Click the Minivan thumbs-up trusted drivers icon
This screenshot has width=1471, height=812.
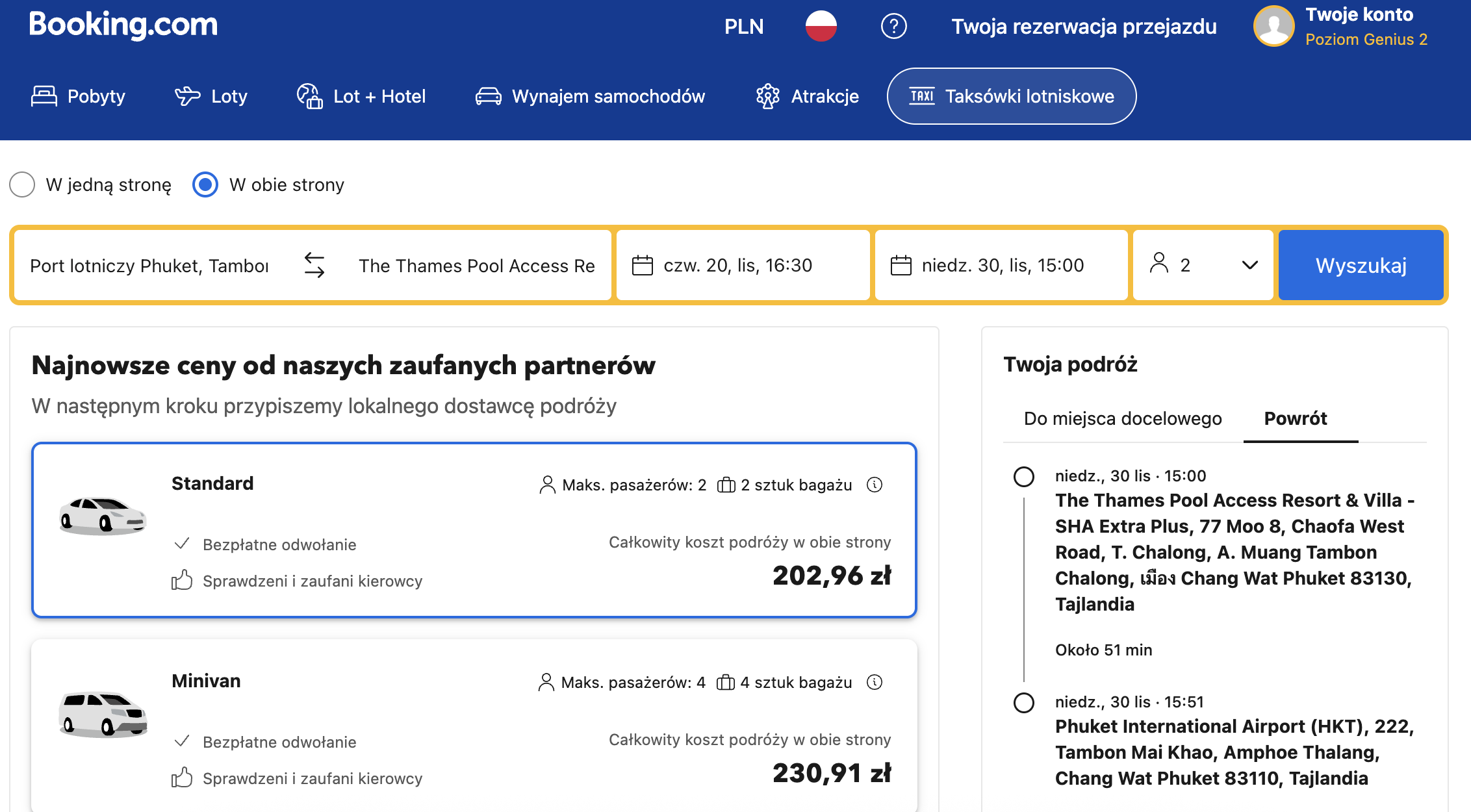182,778
